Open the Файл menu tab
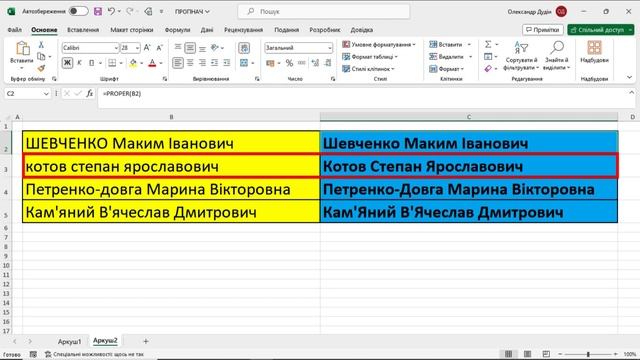Viewport: 640px width, 360px height. (x=15, y=30)
